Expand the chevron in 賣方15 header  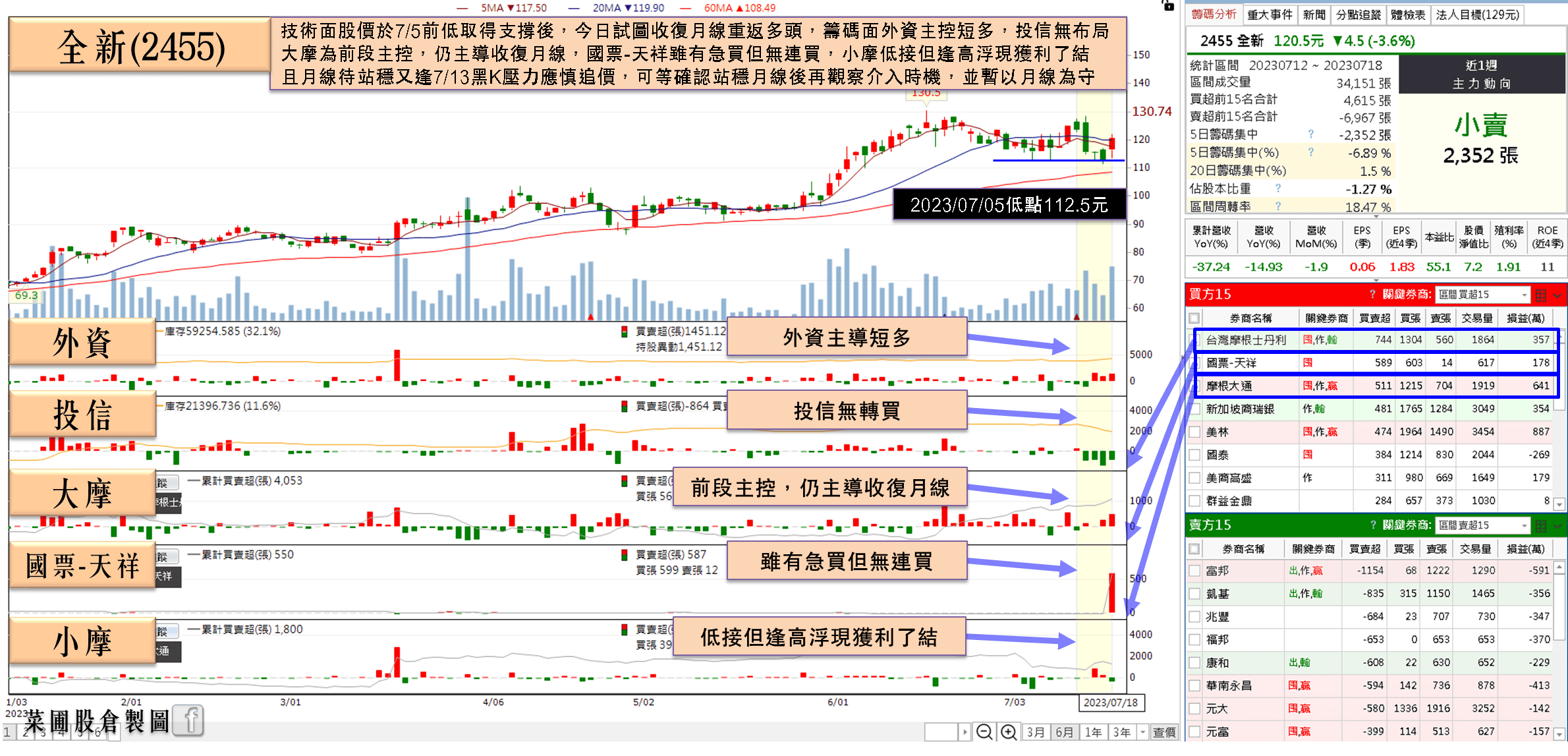coord(1557,525)
